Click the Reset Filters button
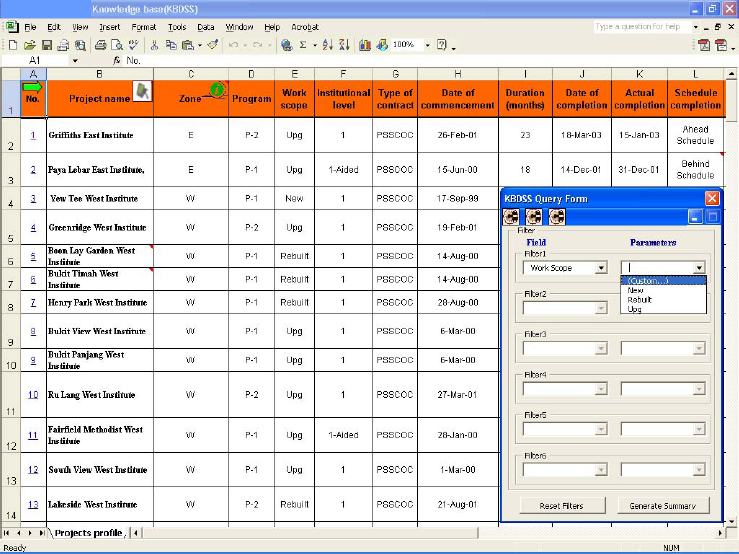 pos(562,505)
